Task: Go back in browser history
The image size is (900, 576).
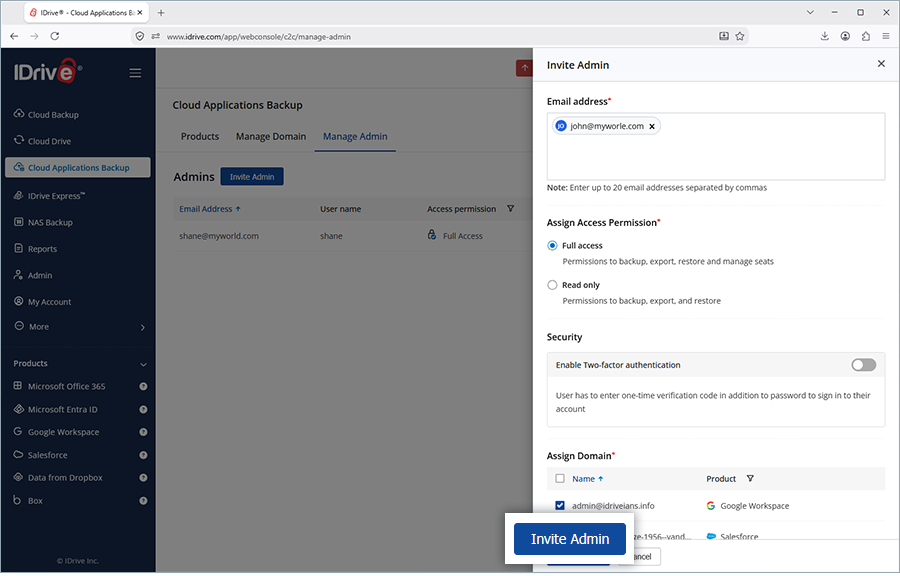Action: point(14,36)
